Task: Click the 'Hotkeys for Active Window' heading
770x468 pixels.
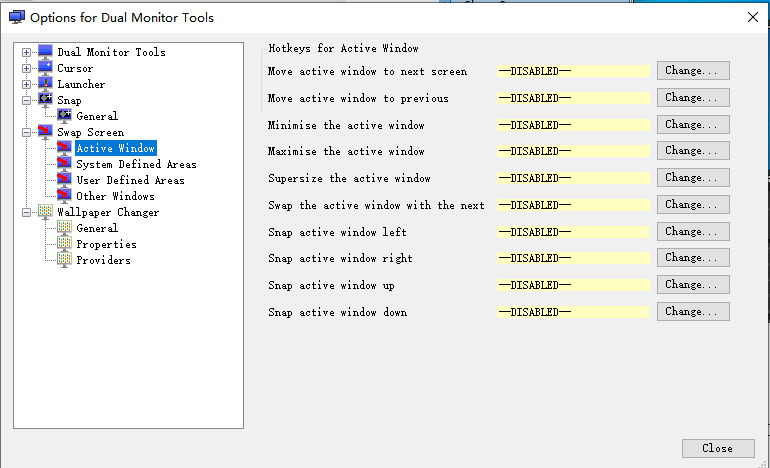Action: (x=343, y=48)
